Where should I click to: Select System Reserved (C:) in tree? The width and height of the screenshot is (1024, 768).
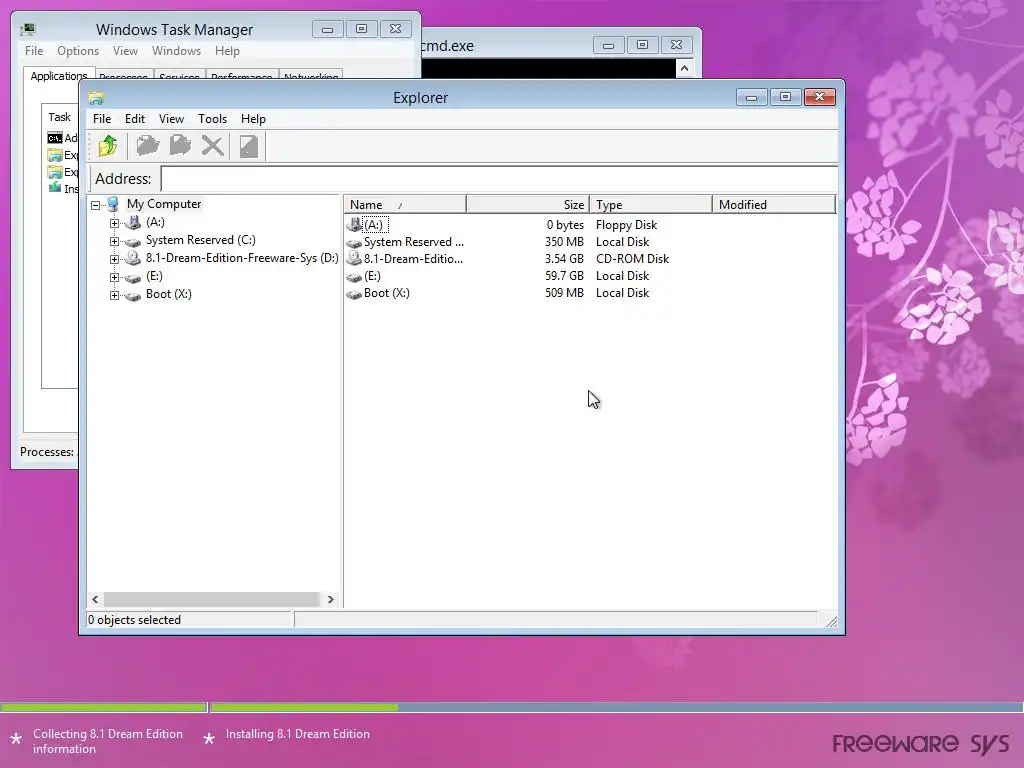(200, 240)
